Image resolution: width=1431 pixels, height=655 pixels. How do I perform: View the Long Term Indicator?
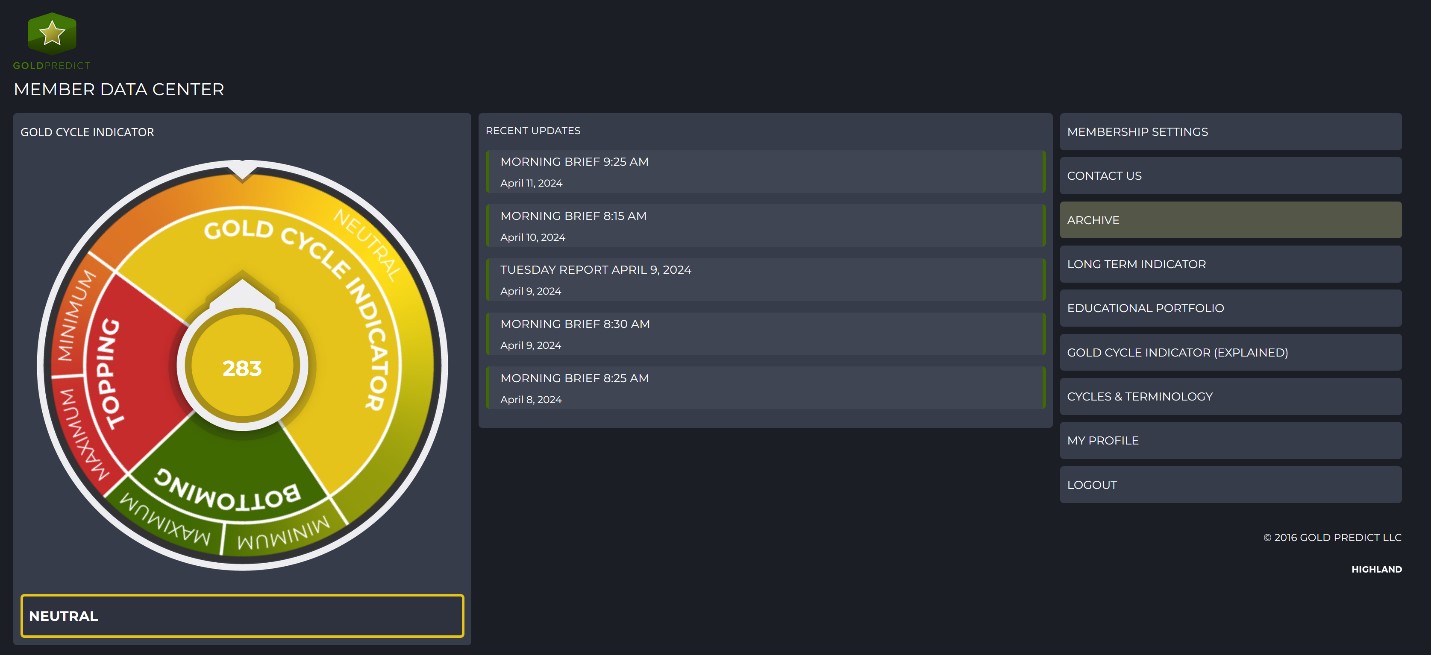coord(1231,264)
